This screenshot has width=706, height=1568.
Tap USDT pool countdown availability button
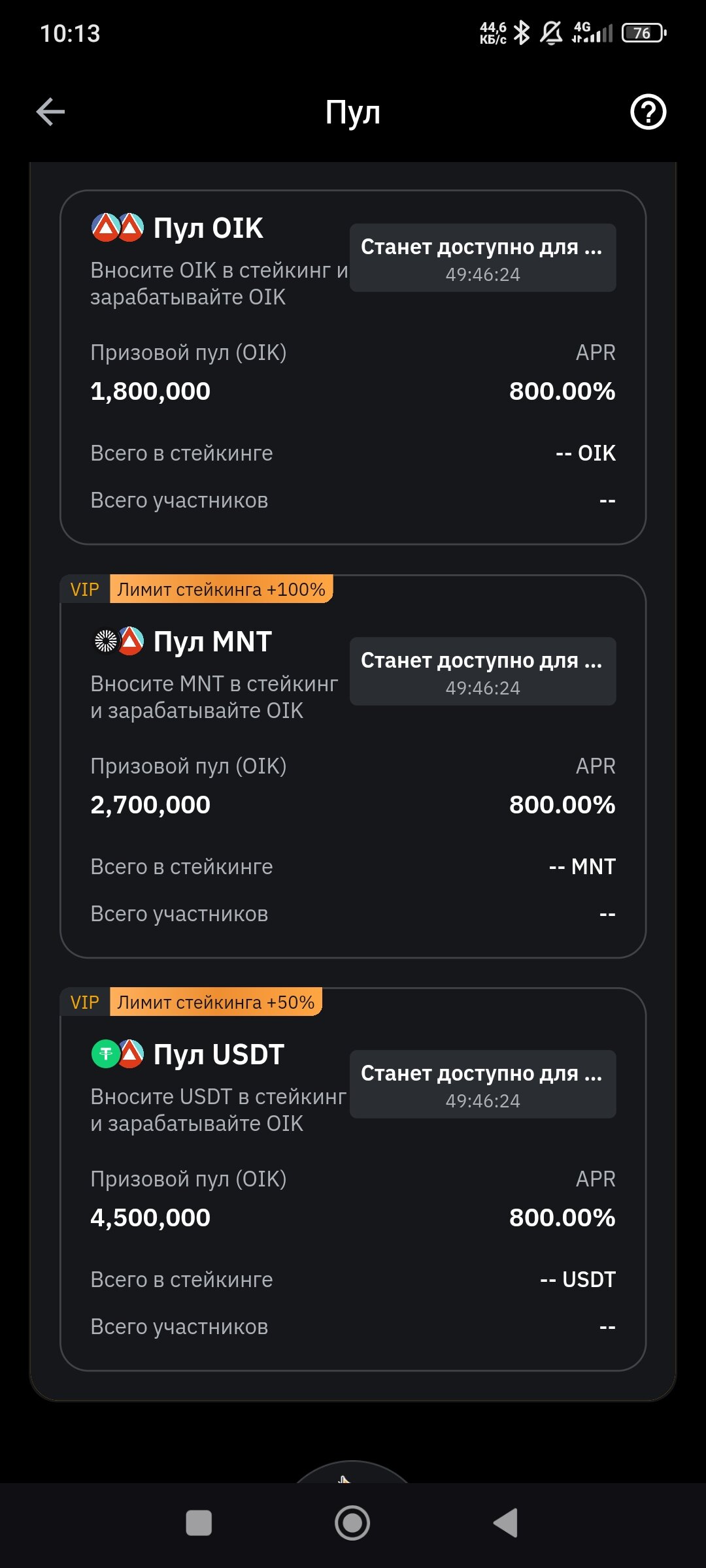482,1084
